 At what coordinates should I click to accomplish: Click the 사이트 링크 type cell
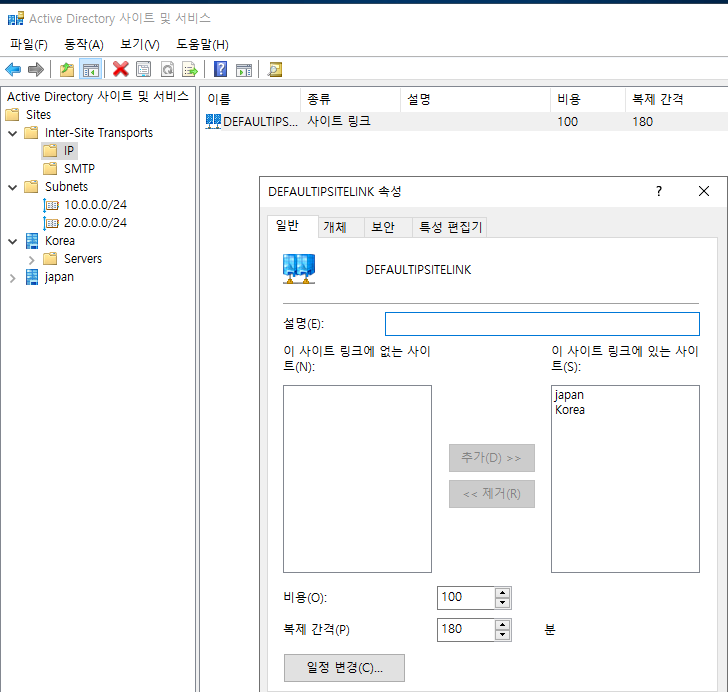click(x=339, y=121)
